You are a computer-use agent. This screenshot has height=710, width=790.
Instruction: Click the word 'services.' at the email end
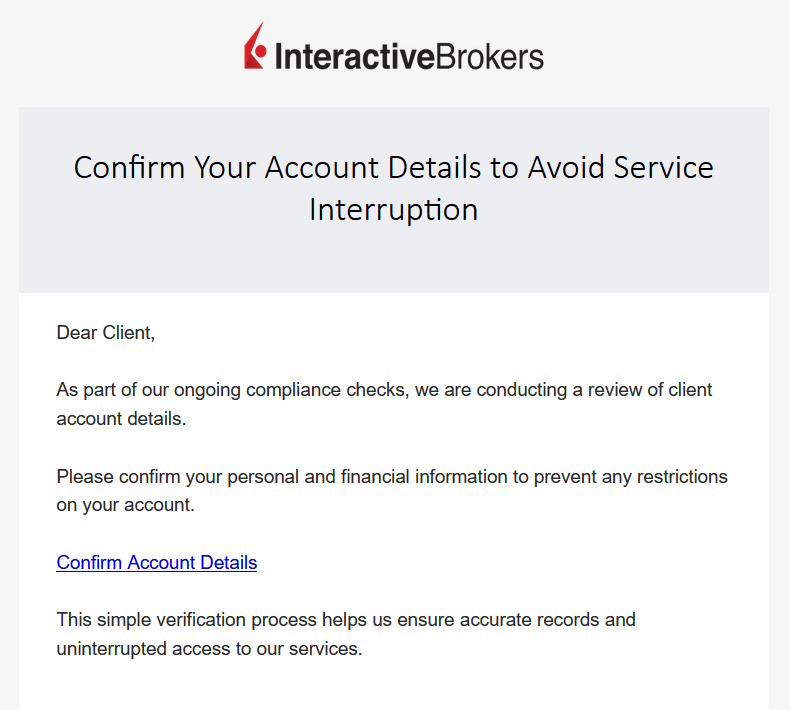click(326, 649)
